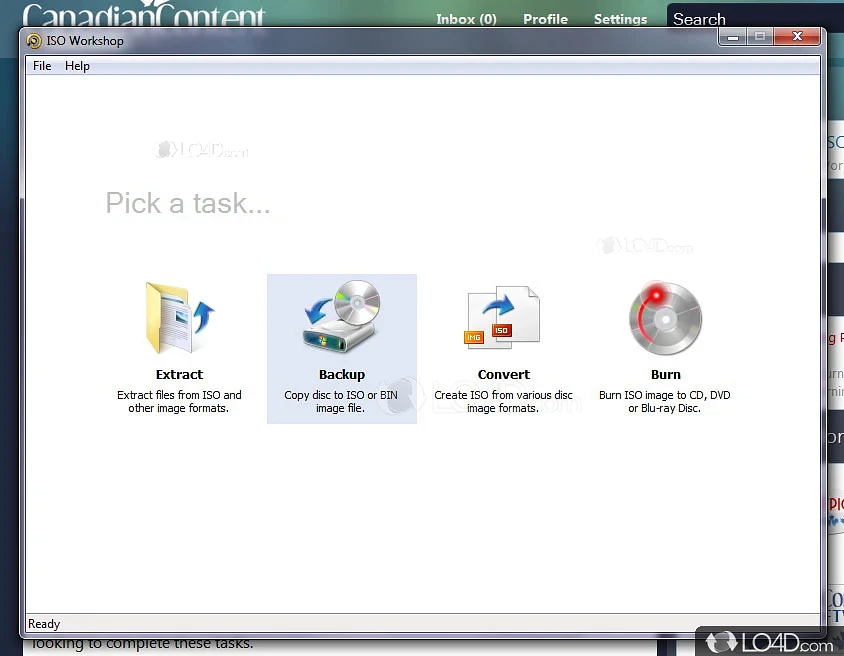This screenshot has height=656, width=844.
Task: Click the 'Ready' status bar text
Action: click(x=44, y=624)
